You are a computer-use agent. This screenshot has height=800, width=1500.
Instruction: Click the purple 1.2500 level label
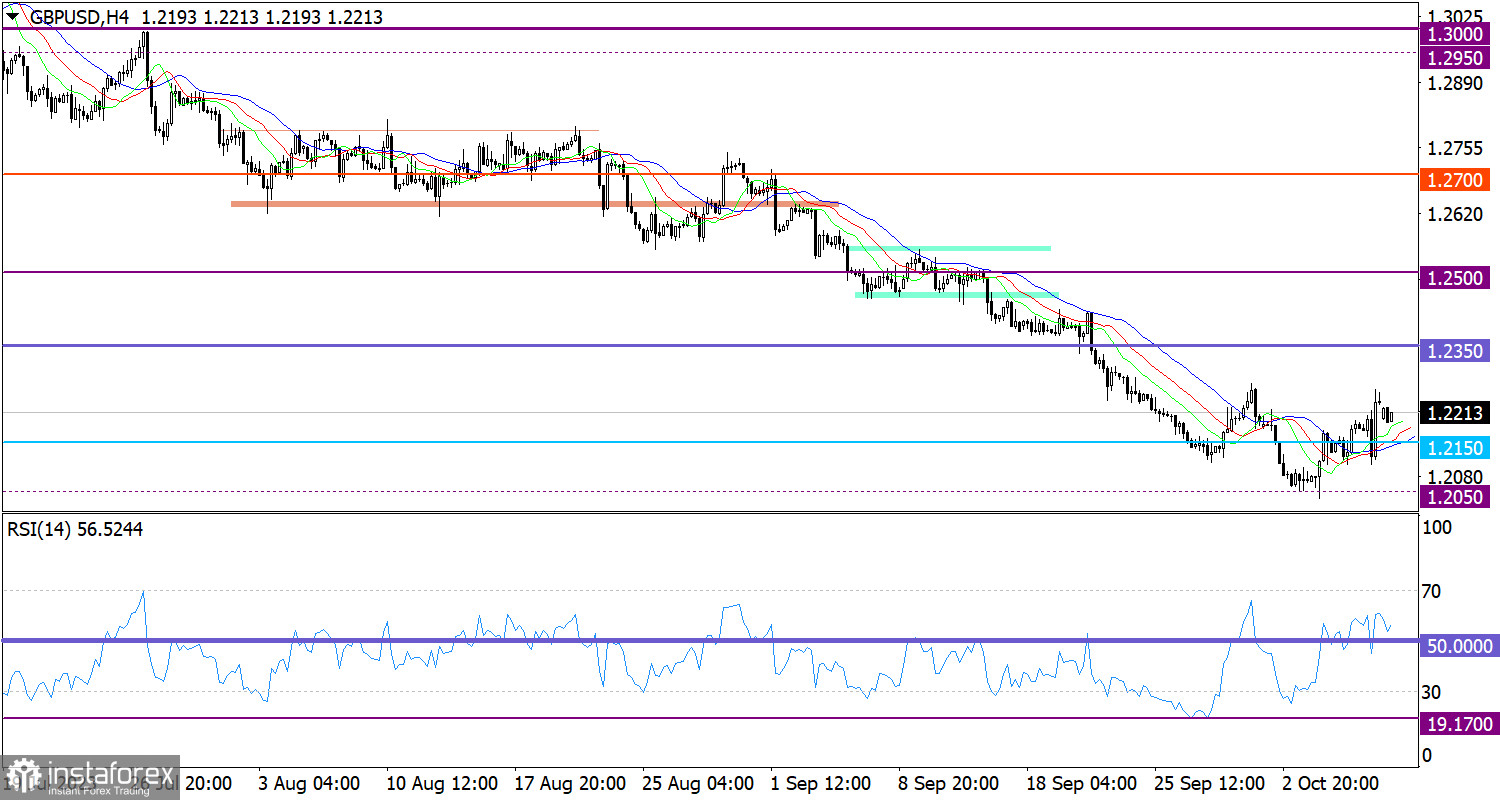1457,278
